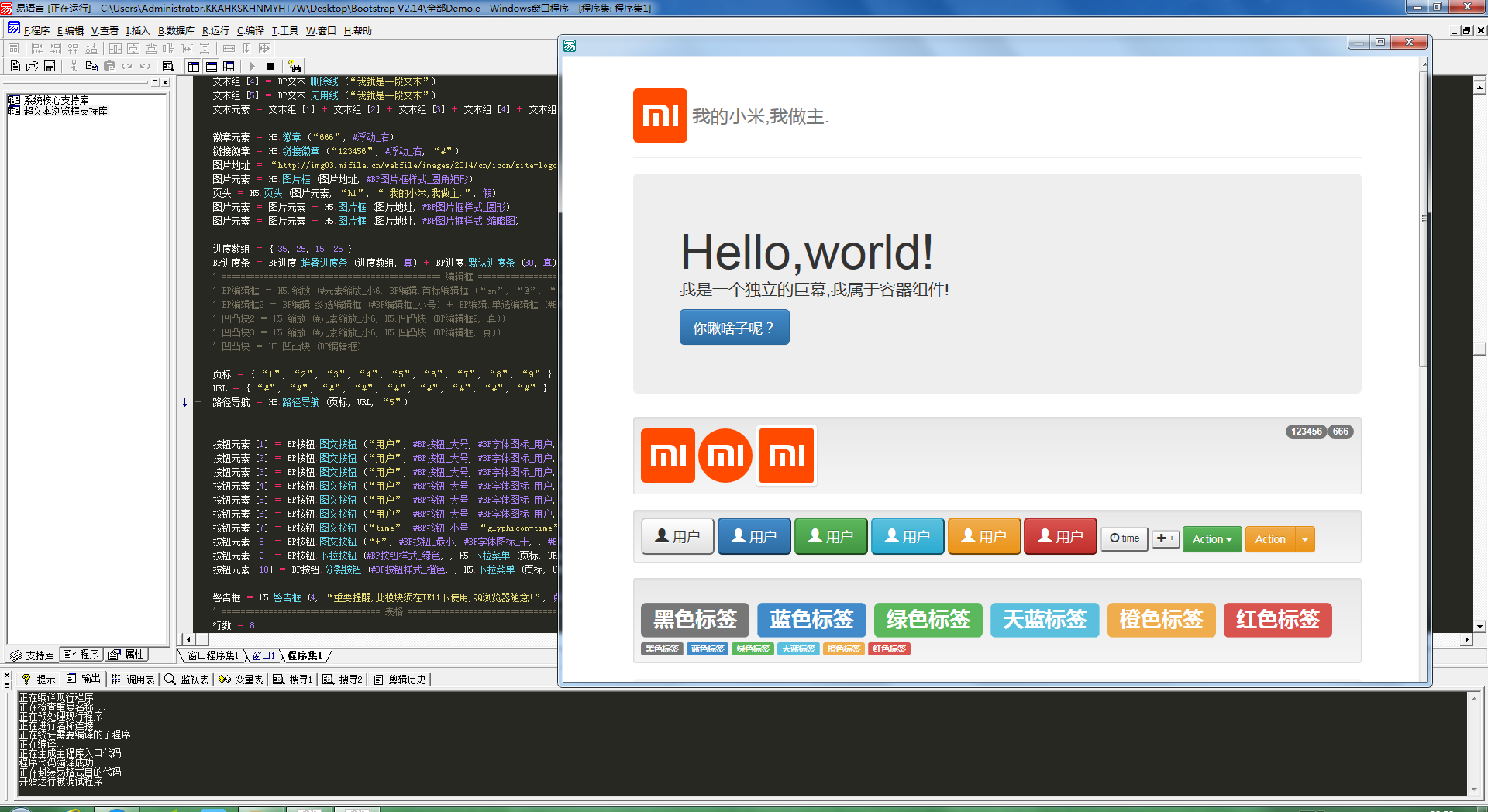
Task: Open the E.编辑 menu
Action: tap(71, 31)
